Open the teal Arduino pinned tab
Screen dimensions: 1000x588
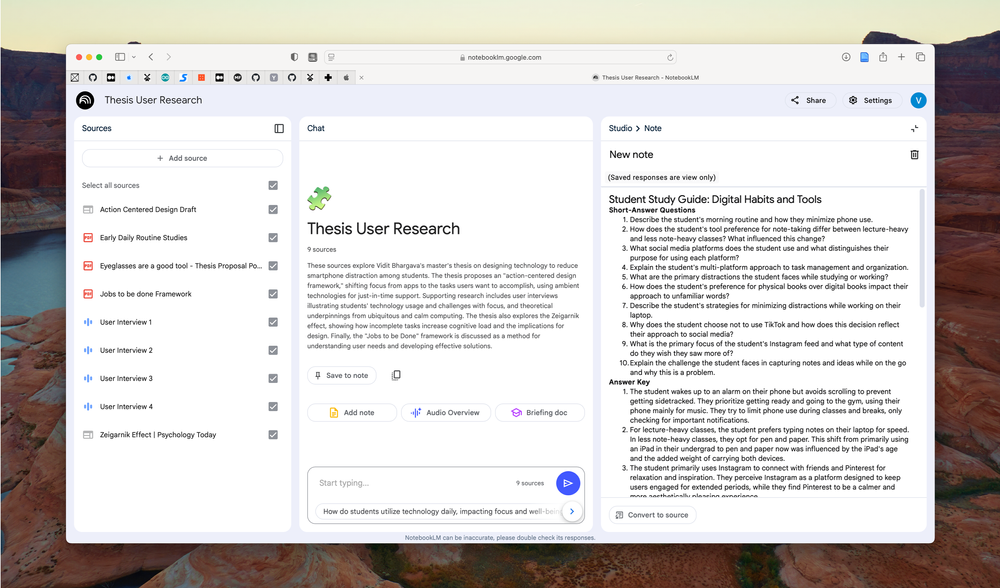(165, 78)
